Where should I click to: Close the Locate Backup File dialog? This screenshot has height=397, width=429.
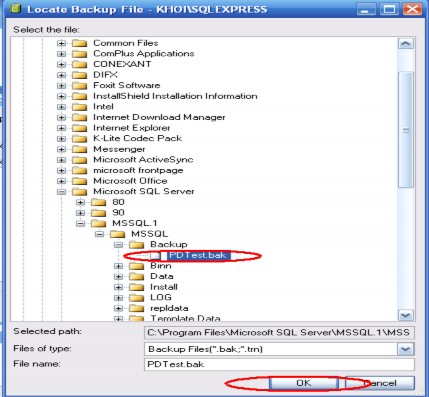point(412,9)
